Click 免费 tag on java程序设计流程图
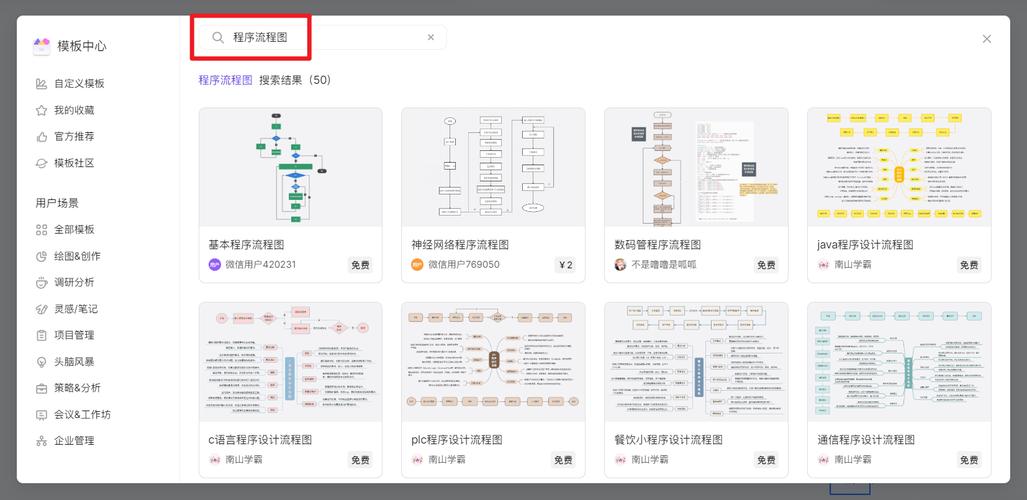1027x500 pixels. coord(969,265)
